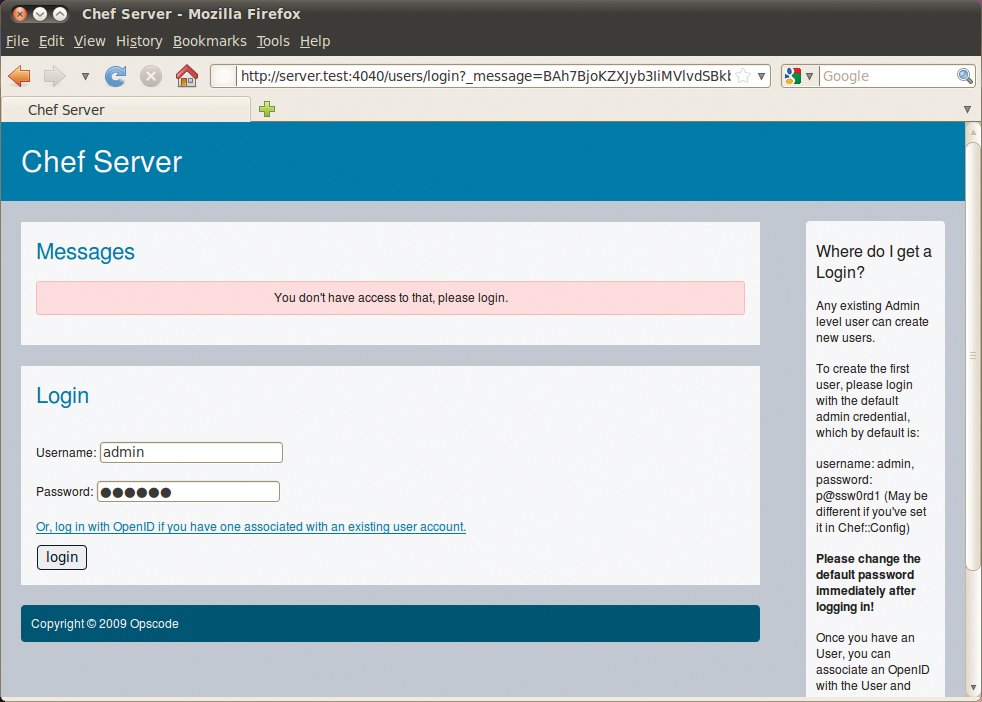
Task: Open the Tools menu
Action: (272, 41)
